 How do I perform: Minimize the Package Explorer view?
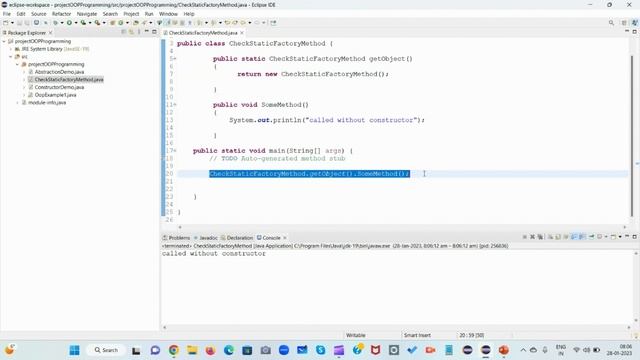[x=147, y=31]
